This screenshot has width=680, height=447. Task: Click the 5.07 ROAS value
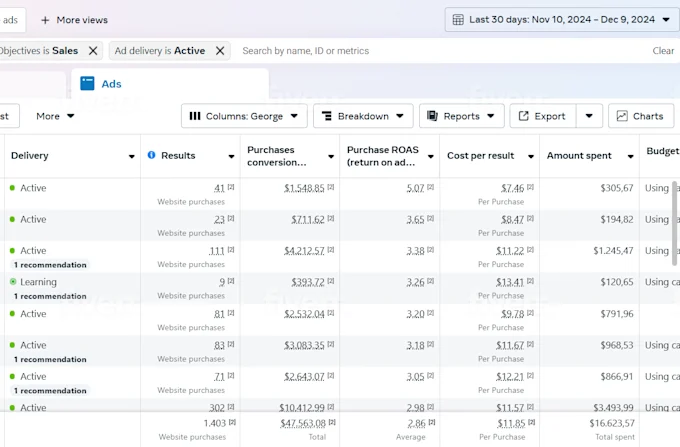point(415,188)
